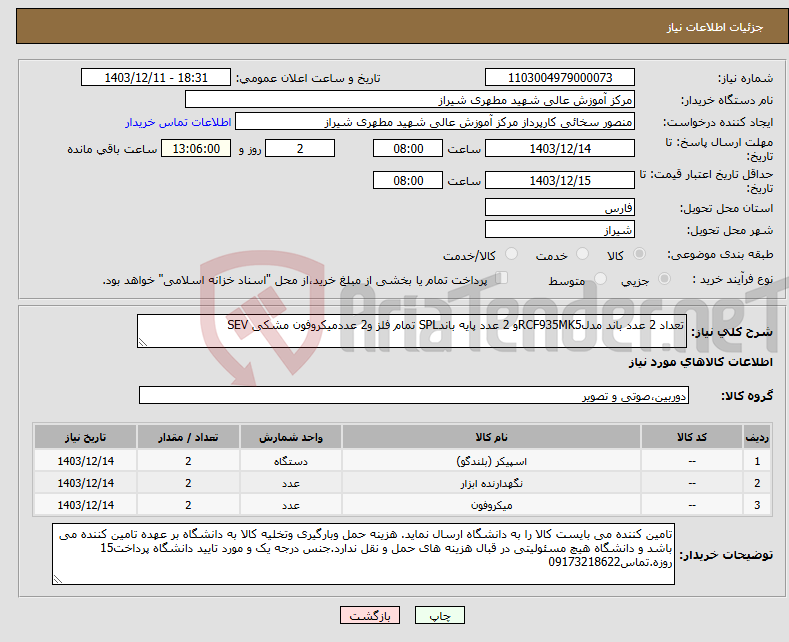Click the شرح کلی نیاز description text area
Image resolution: width=789 pixels, height=642 pixels.
click(x=412, y=331)
